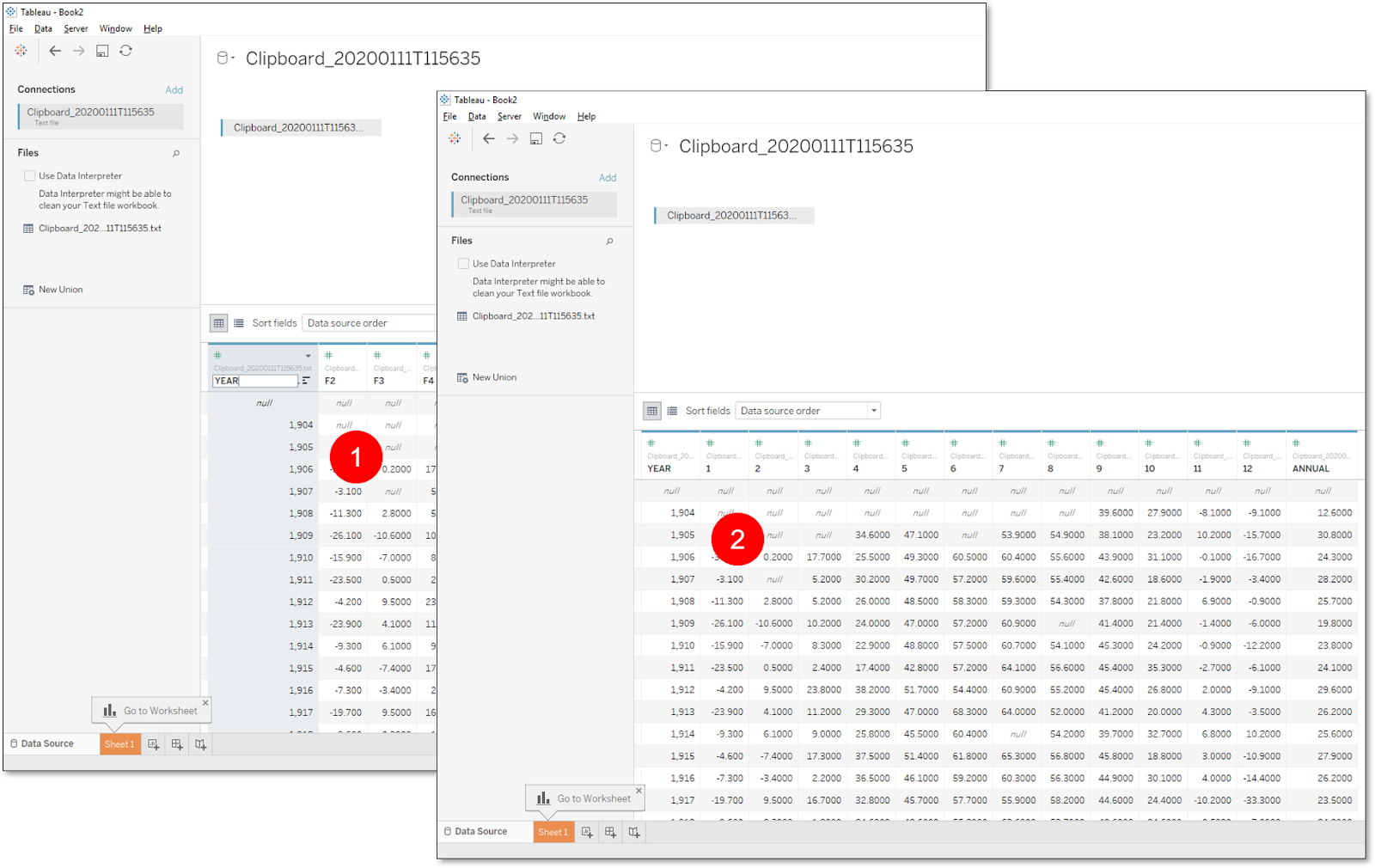Click Add next to Connections in back window
This screenshot has width=1375, height=868.
pos(174,90)
